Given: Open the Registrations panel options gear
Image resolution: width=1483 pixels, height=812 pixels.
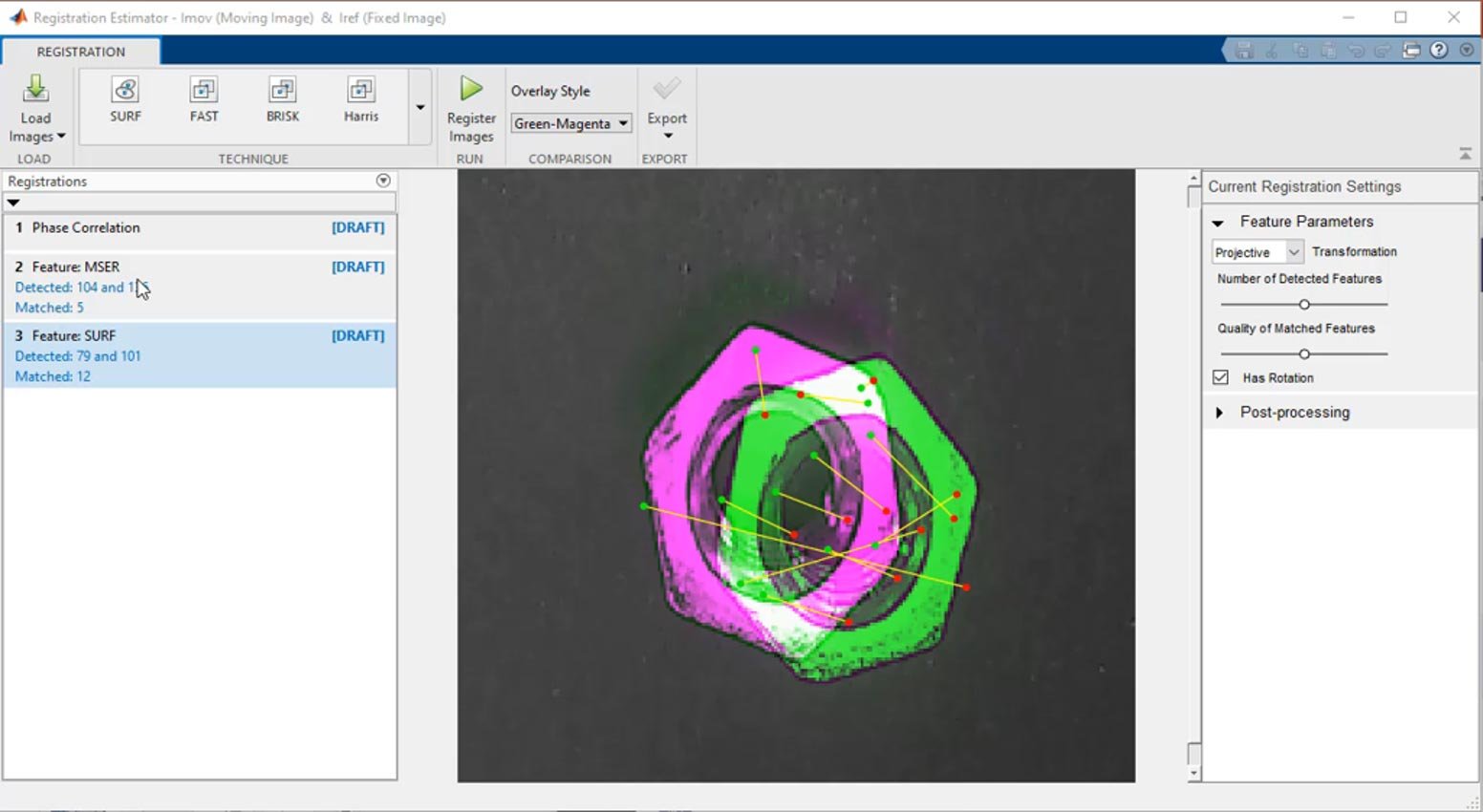Looking at the screenshot, I should [x=382, y=180].
